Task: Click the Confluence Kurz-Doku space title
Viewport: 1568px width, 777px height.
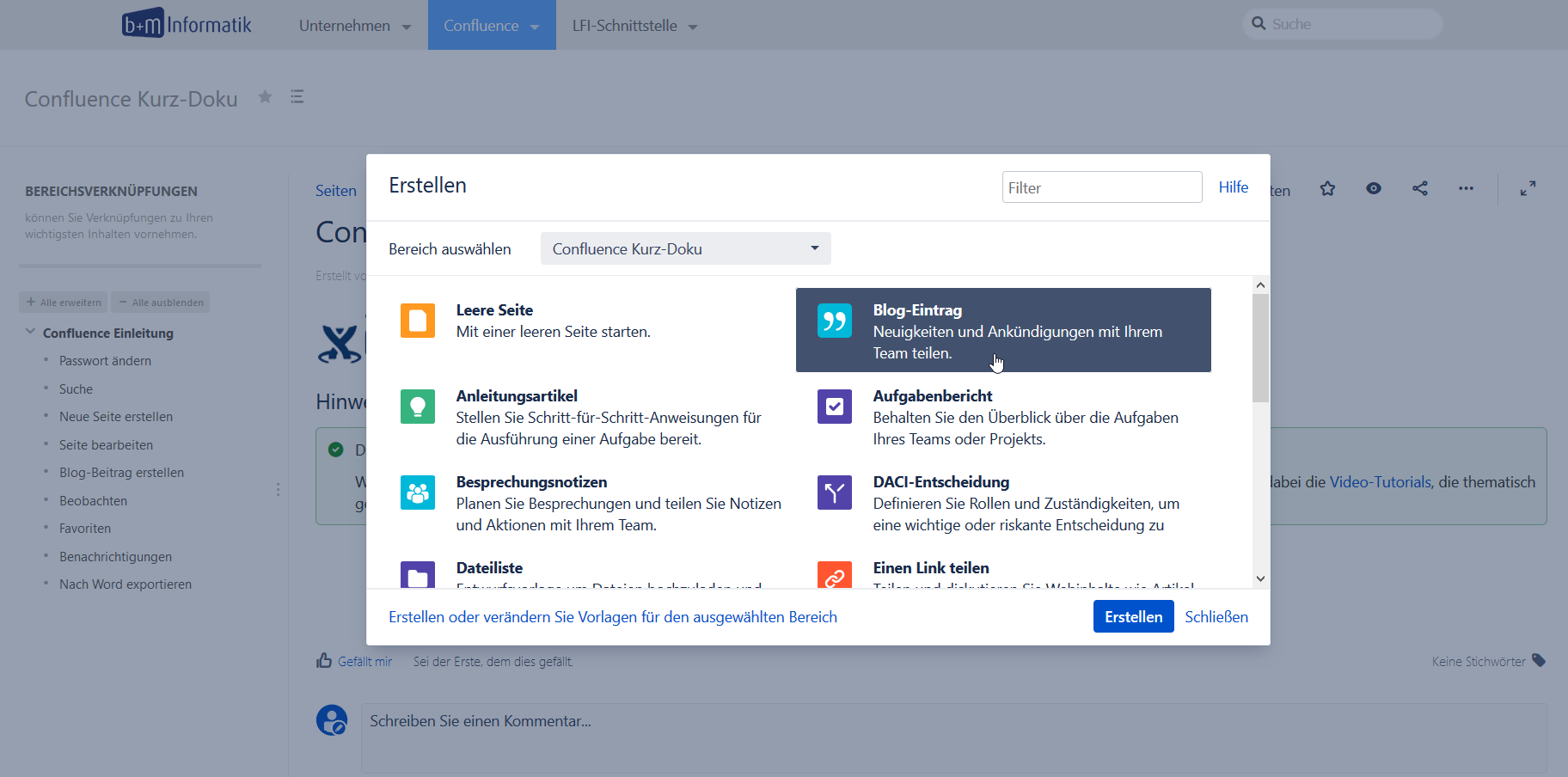Action: tap(131, 99)
